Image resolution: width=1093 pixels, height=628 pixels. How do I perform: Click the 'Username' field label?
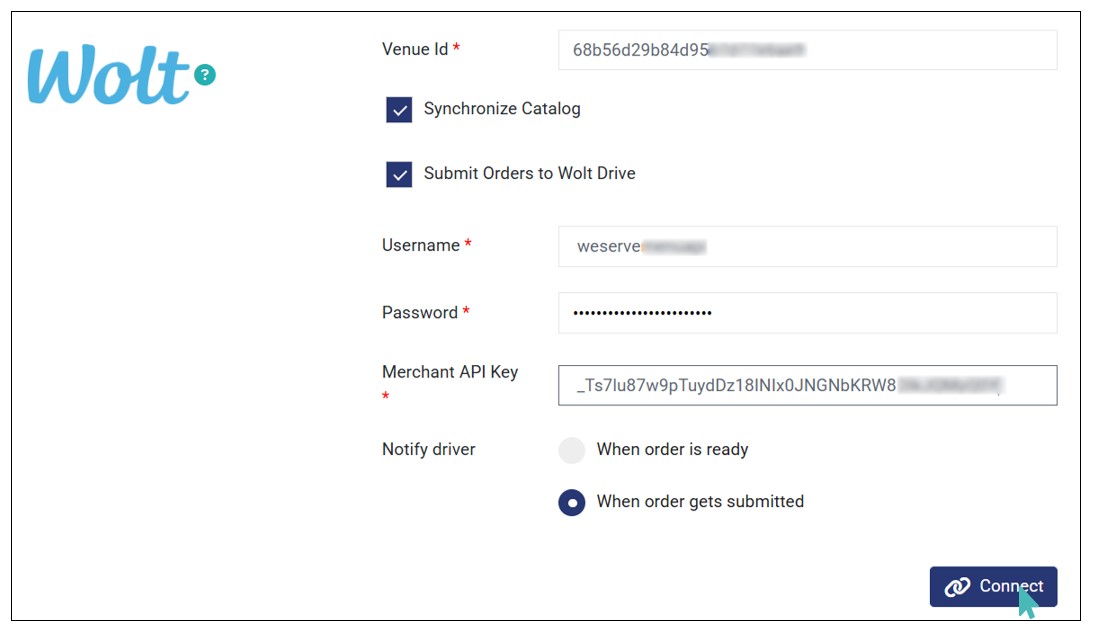(x=420, y=246)
